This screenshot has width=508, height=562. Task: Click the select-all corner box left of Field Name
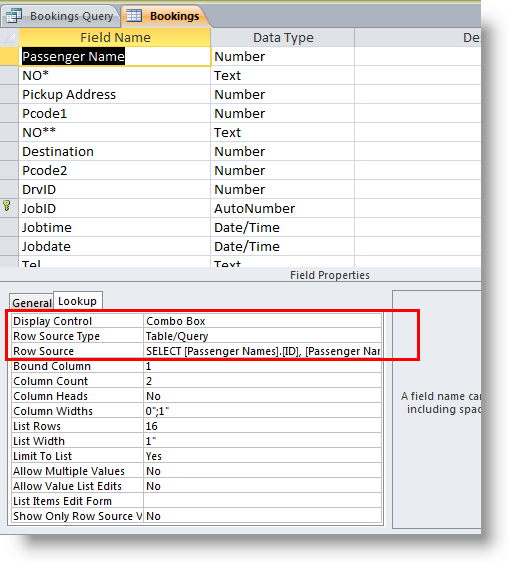point(9,37)
